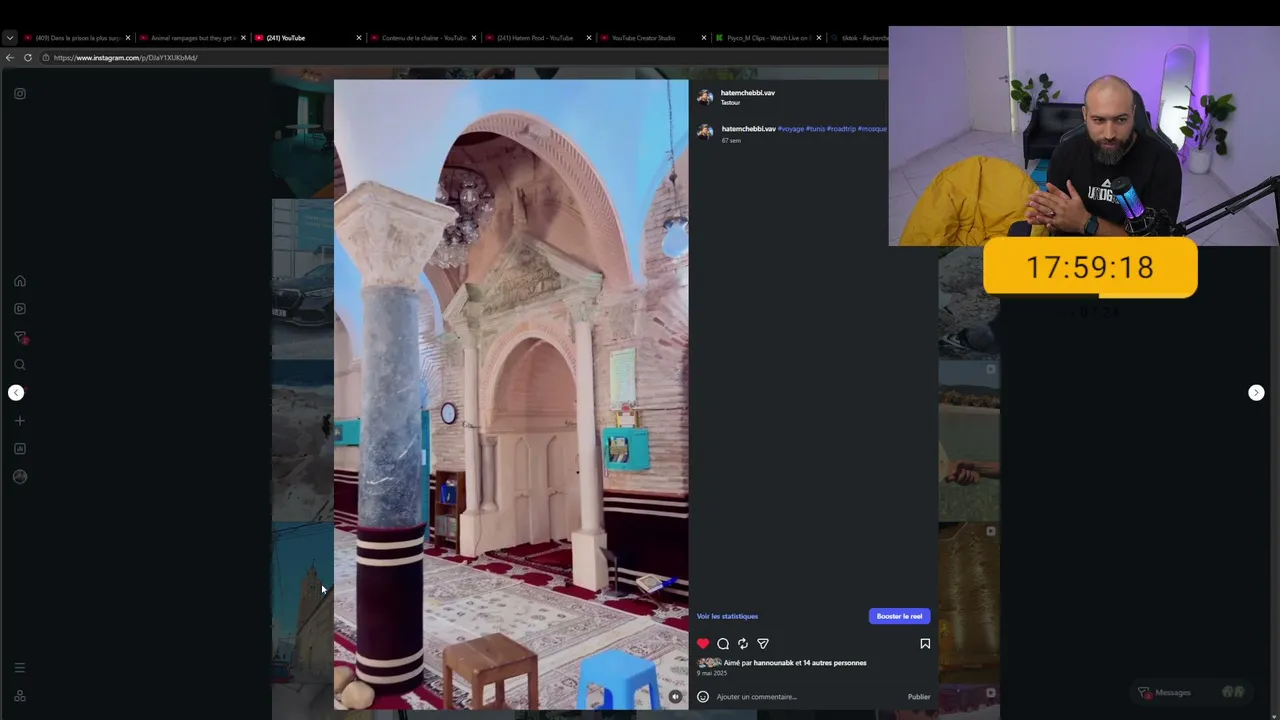This screenshot has width=1280, height=720.
Task: Close the 'Animal rampages' tab
Action: [x=243, y=38]
